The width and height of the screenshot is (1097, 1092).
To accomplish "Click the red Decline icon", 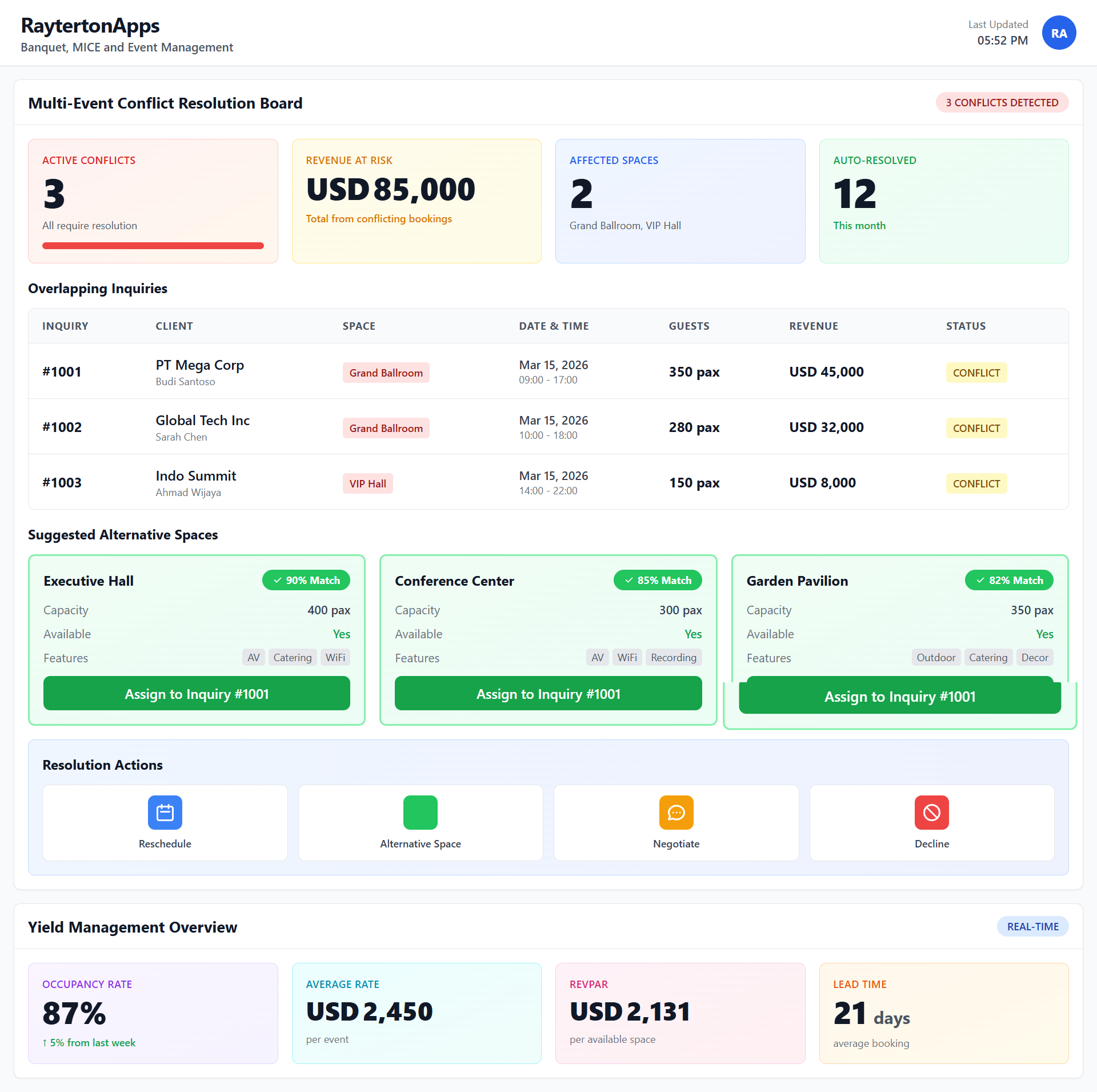I will tap(931, 812).
